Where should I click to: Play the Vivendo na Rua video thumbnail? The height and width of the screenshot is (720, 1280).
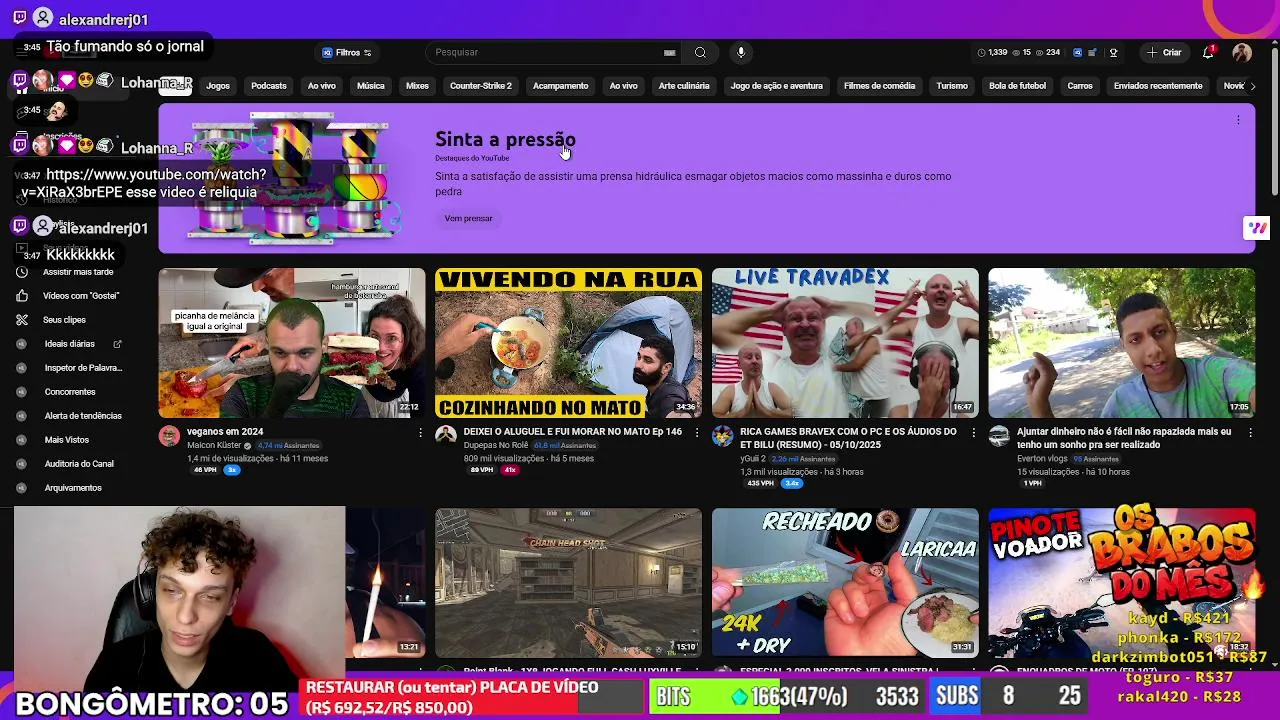(x=568, y=343)
